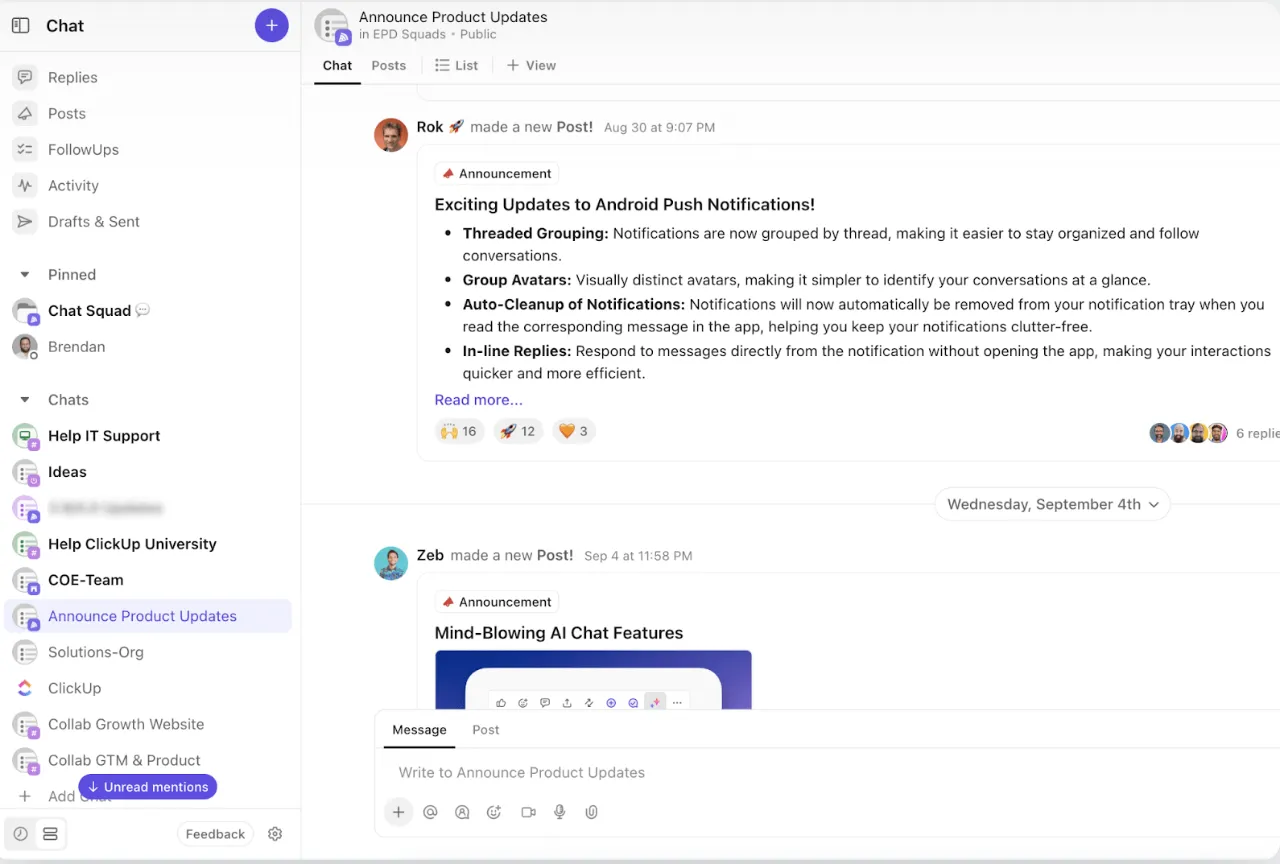
Task: Start a new chat with the purple plus button
Action: pos(272,26)
